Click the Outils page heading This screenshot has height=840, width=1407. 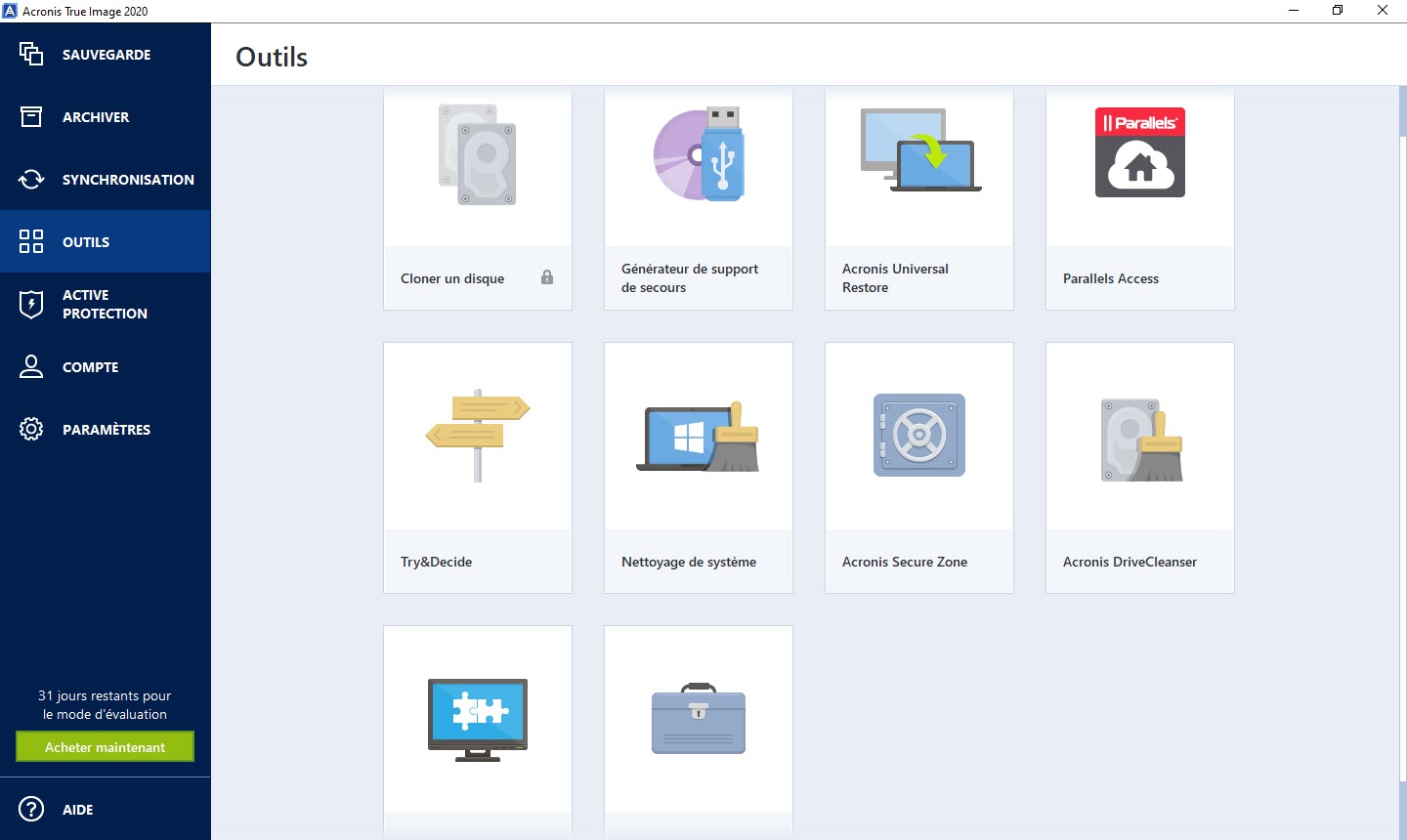tap(272, 57)
